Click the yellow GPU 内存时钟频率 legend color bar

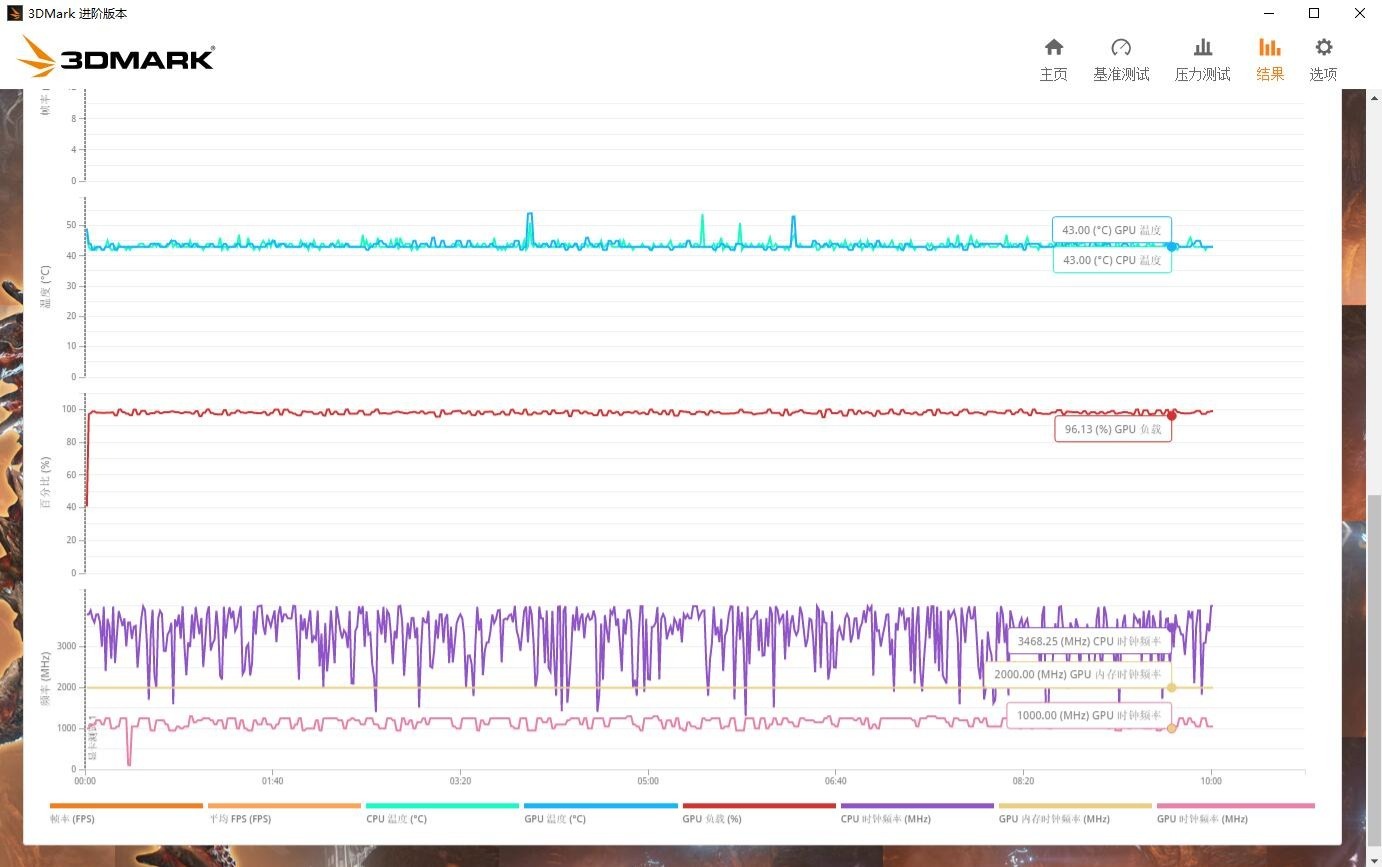(1075, 805)
